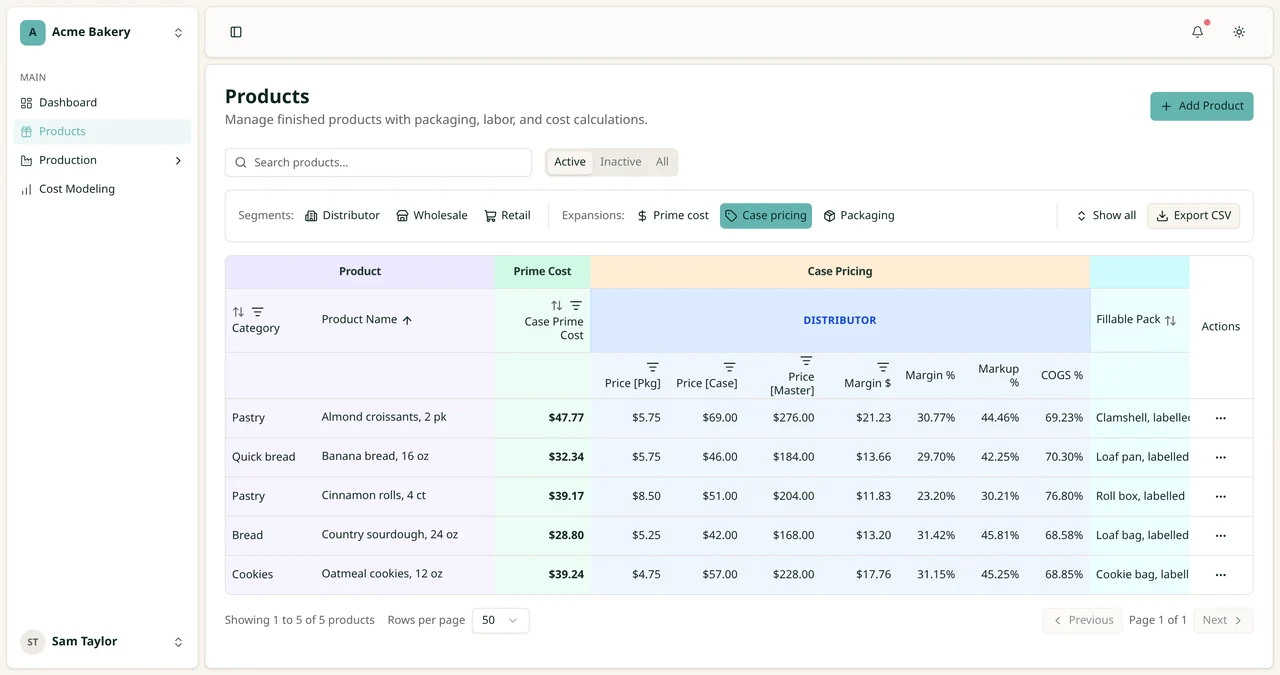
Task: Open actions menu for Almond croissants
Action: tap(1220, 418)
